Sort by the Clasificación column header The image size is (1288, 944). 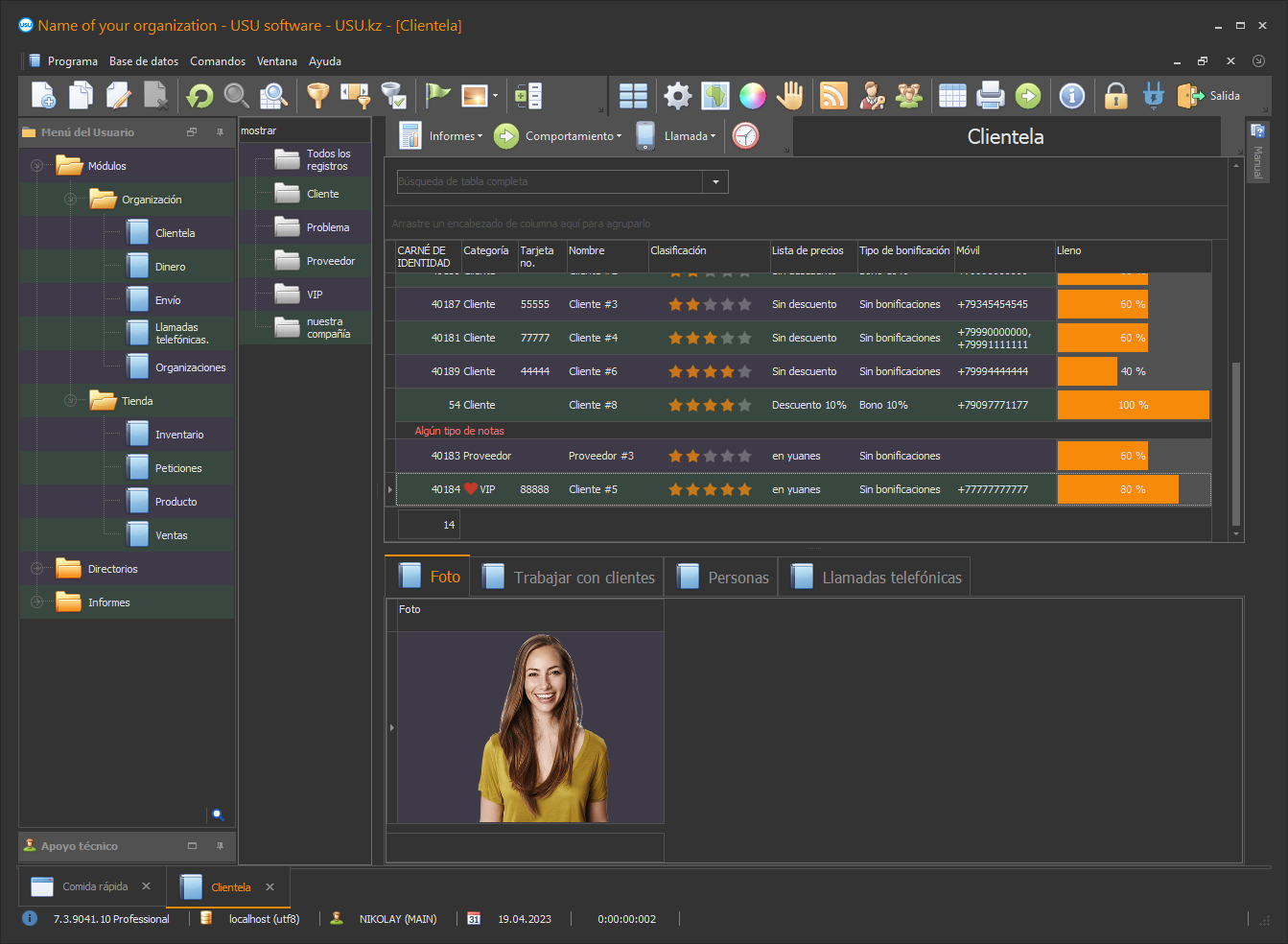tap(709, 256)
